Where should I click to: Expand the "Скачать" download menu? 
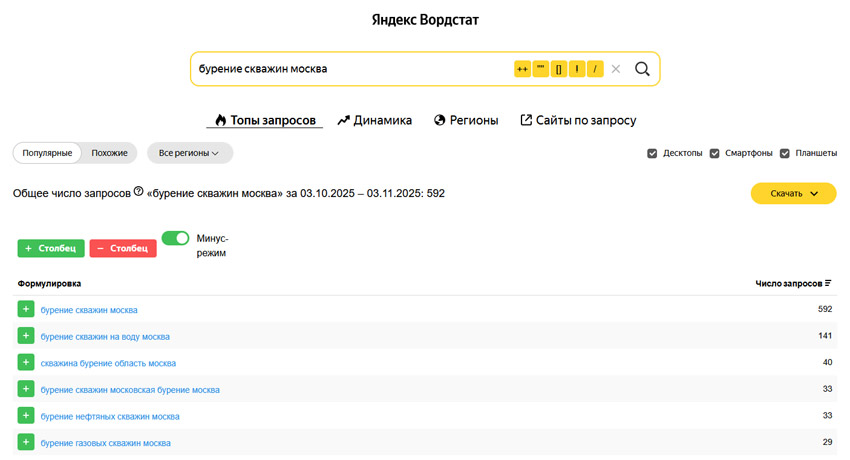tap(793, 193)
